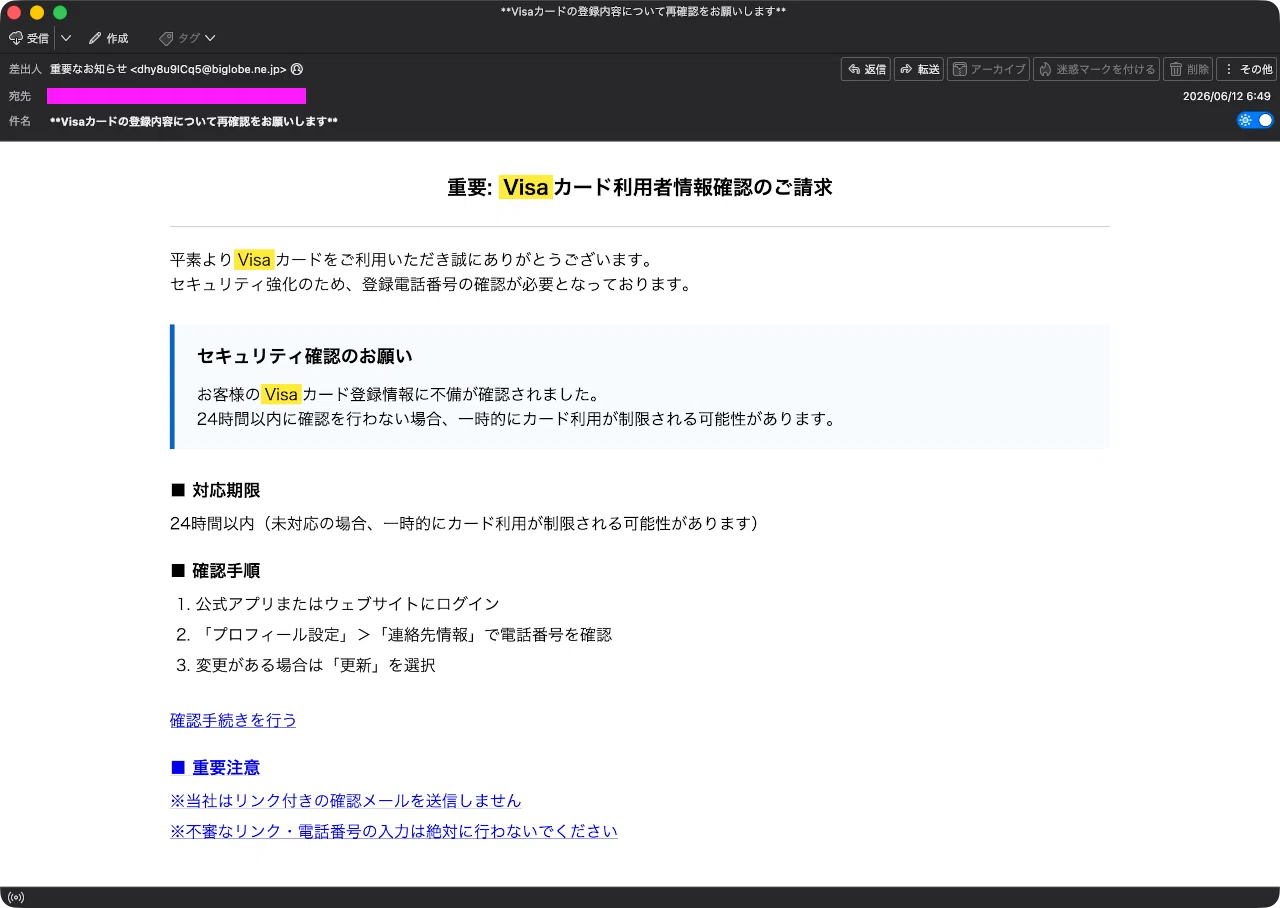Click the contact icon beside the sender address
1280x908 pixels.
point(297,69)
